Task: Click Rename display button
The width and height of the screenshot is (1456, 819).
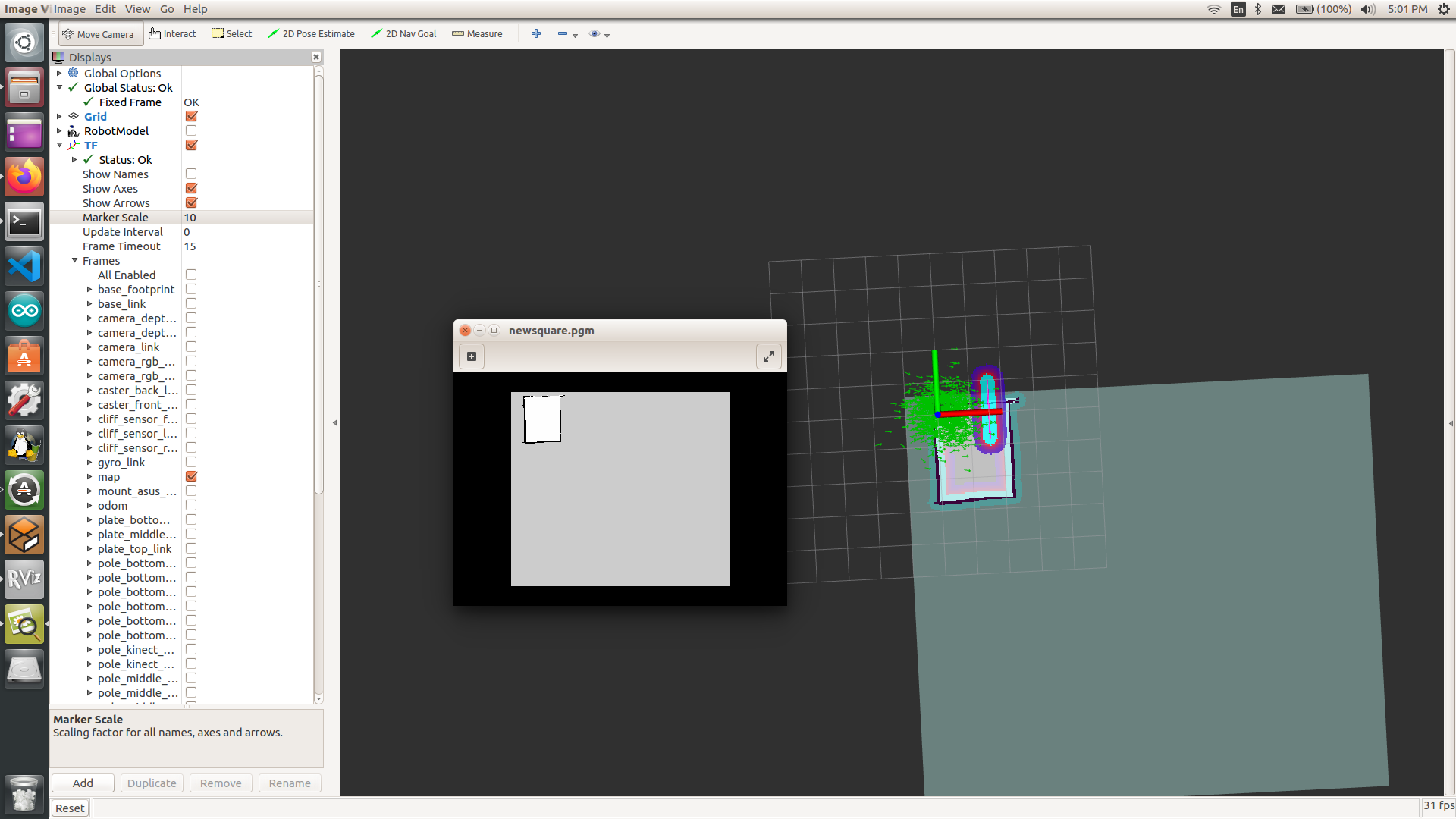Action: (290, 783)
